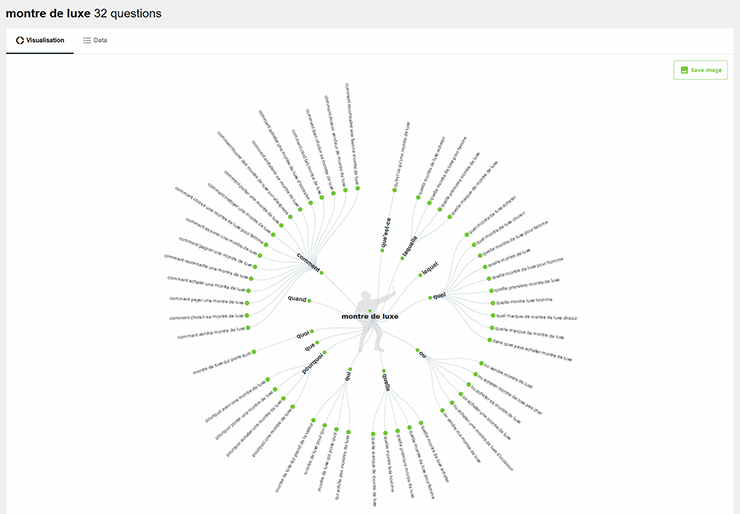Select "comment vendre montre de luxe" question

point(211,334)
